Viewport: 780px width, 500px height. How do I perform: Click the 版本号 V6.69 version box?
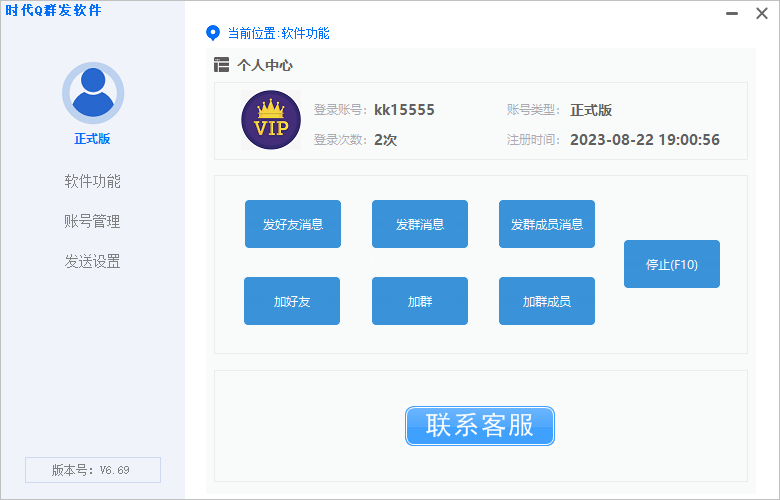tap(92, 470)
